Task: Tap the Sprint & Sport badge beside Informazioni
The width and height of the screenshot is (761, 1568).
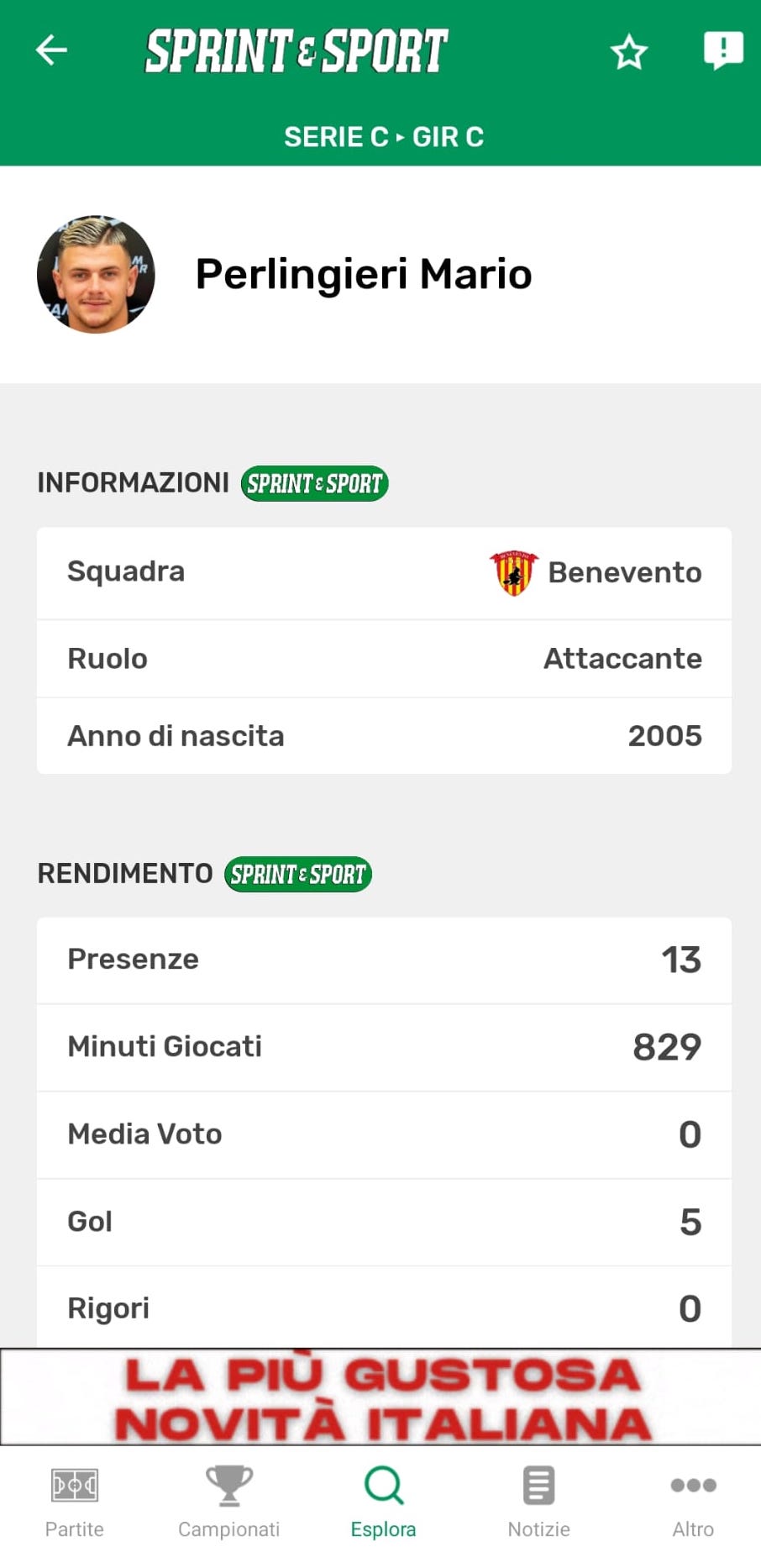Action: [x=314, y=483]
